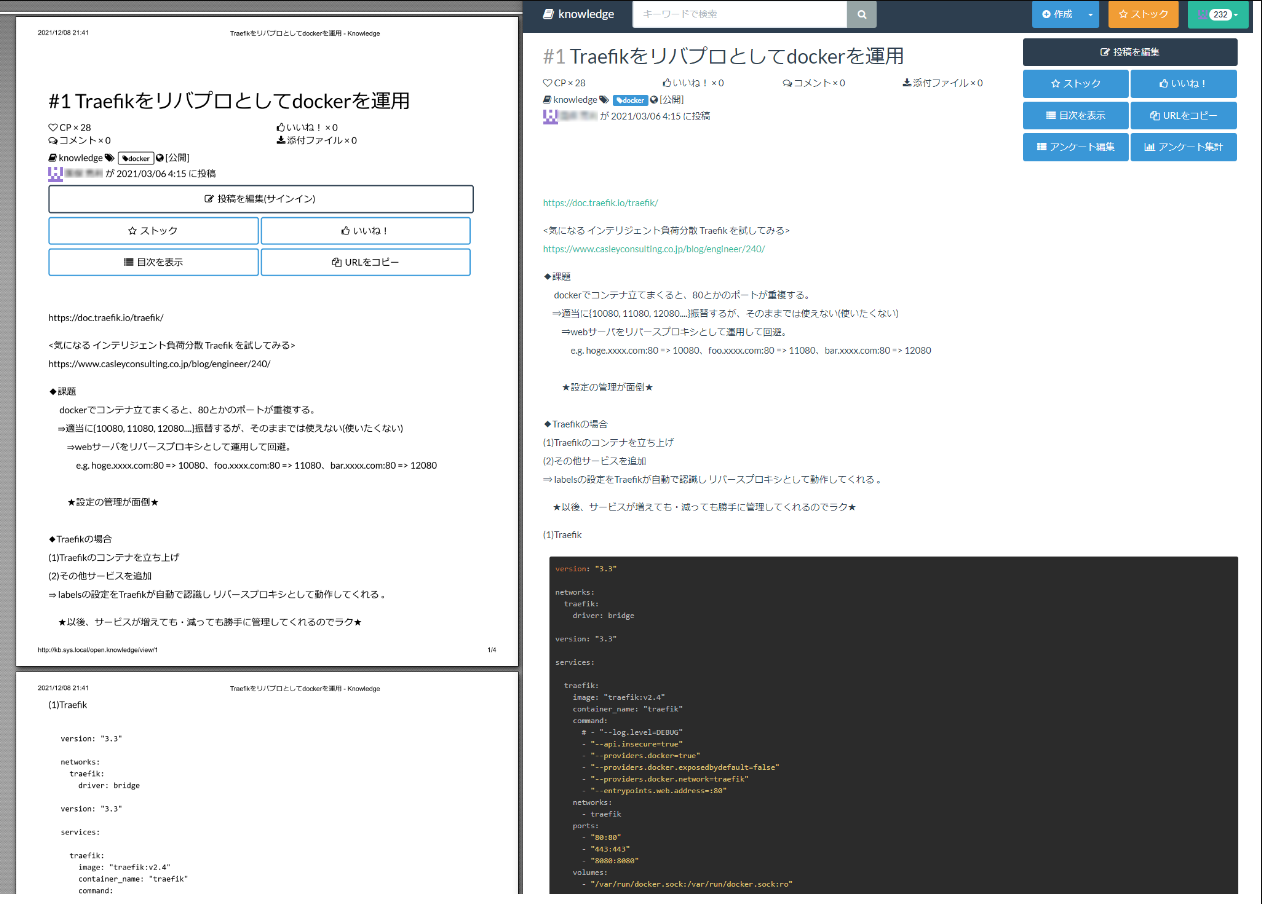Open the user menu with 232 badge
This screenshot has width=1262, height=904.
(x=1218, y=14)
